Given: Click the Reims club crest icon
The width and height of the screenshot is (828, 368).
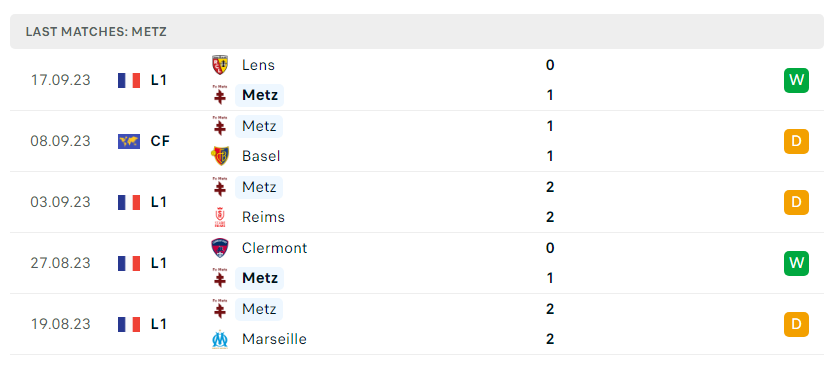Looking at the screenshot, I should click(x=220, y=217).
